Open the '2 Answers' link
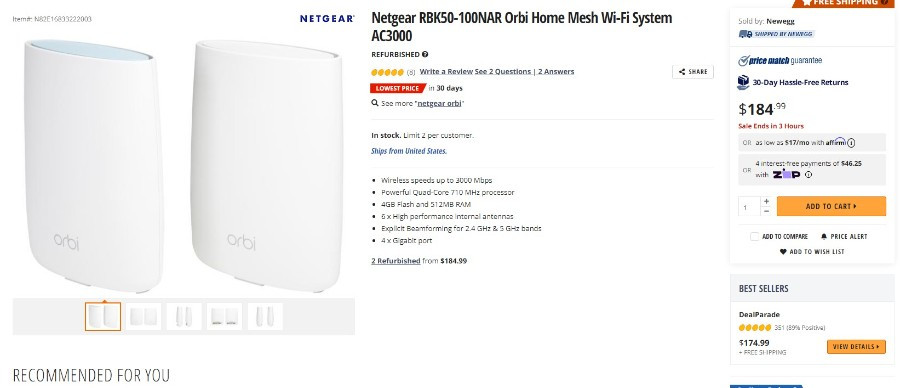The height and width of the screenshot is (388, 900). coord(556,72)
